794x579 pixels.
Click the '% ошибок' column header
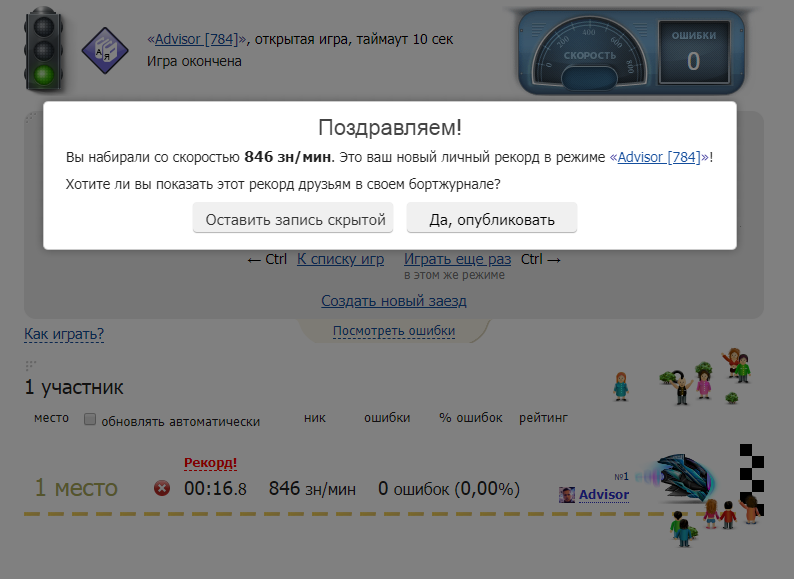click(x=470, y=418)
